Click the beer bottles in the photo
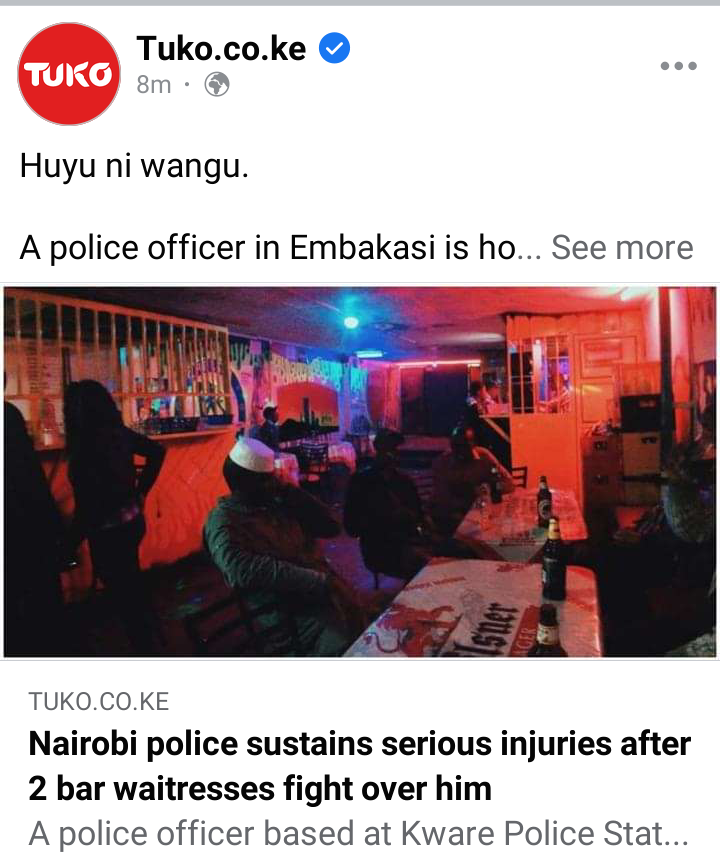Image resolution: width=720 pixels, height=860 pixels. 549,565
